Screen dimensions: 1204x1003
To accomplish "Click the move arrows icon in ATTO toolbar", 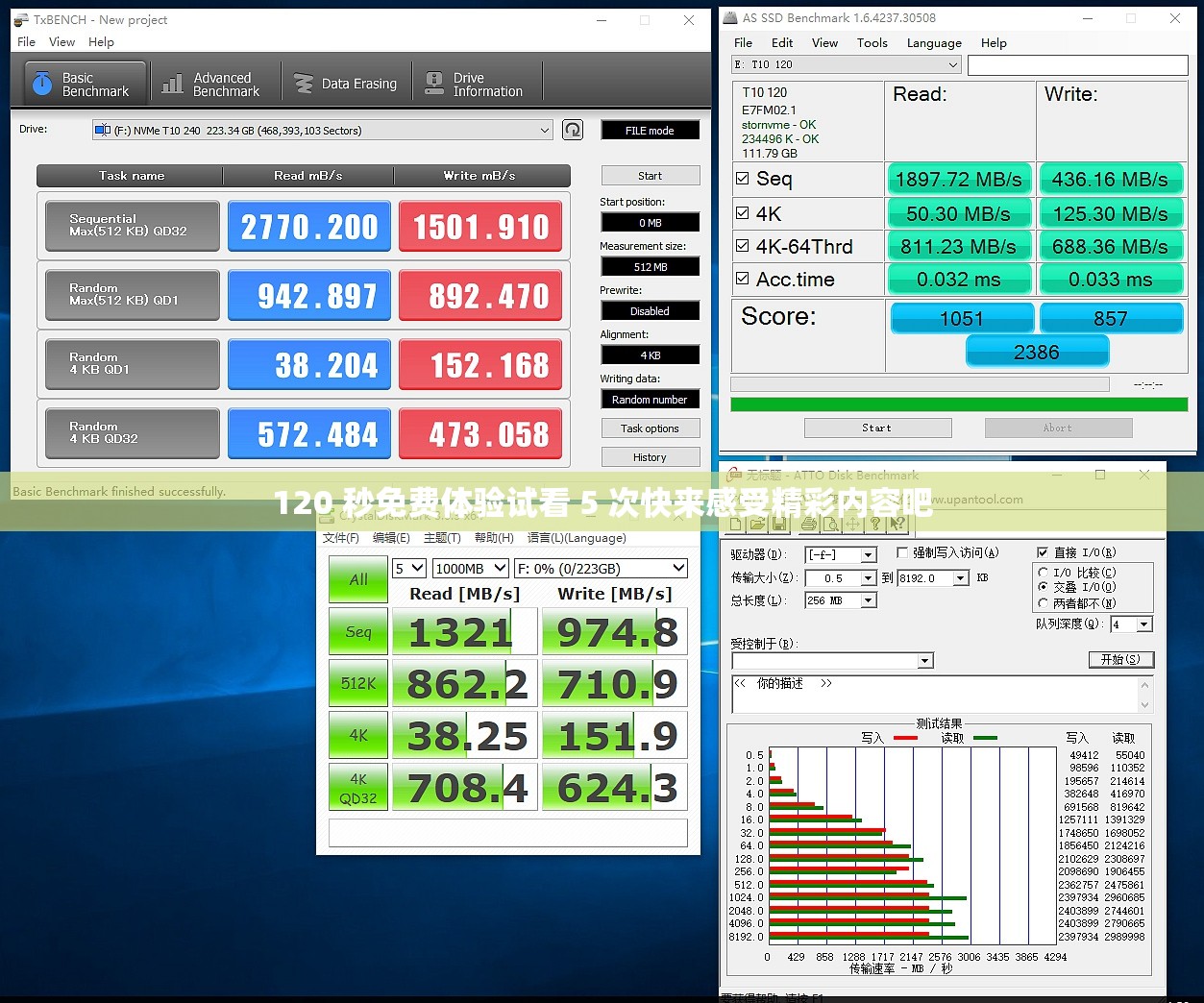I will click(x=853, y=524).
